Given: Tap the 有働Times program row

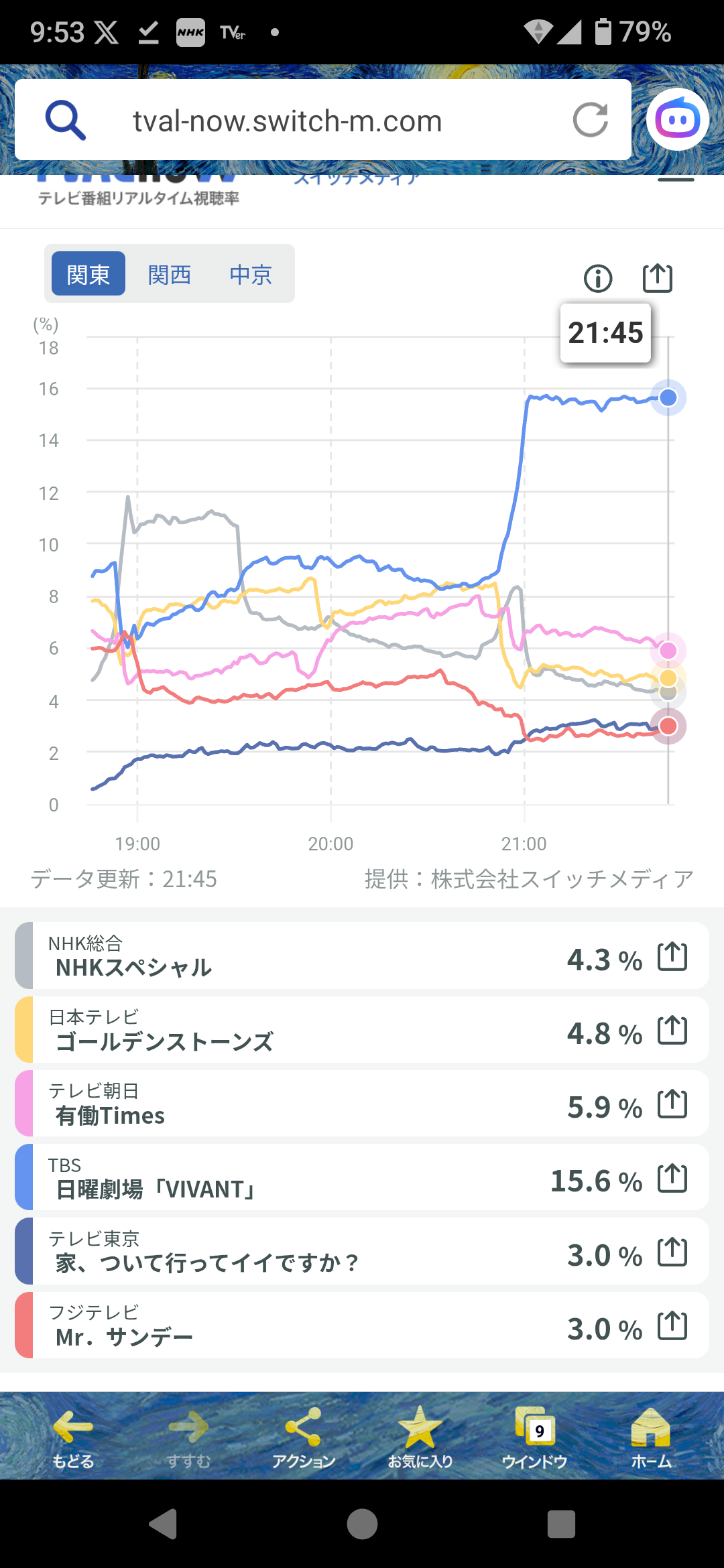Looking at the screenshot, I should pos(362,1104).
